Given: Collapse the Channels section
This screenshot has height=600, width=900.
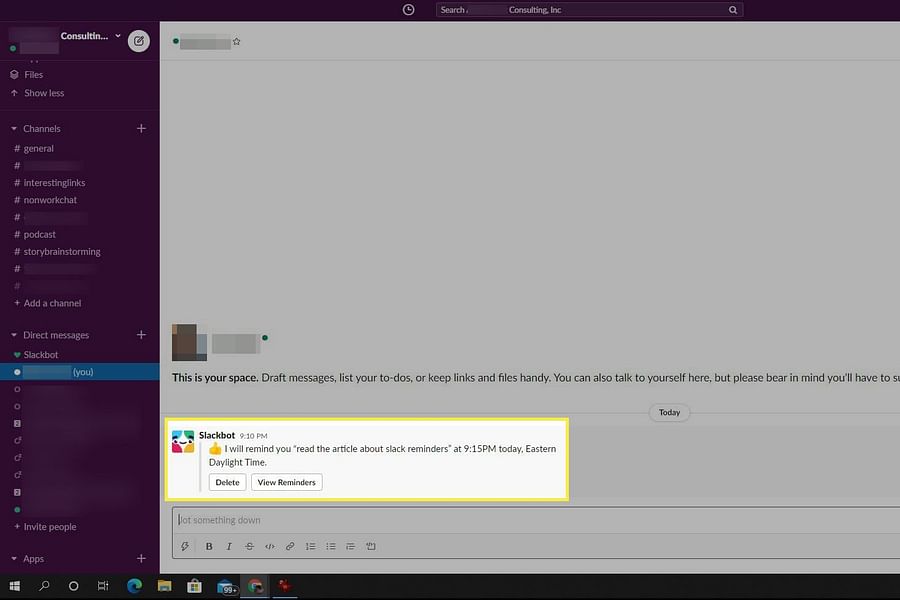Looking at the screenshot, I should pyautogui.click(x=14, y=129).
